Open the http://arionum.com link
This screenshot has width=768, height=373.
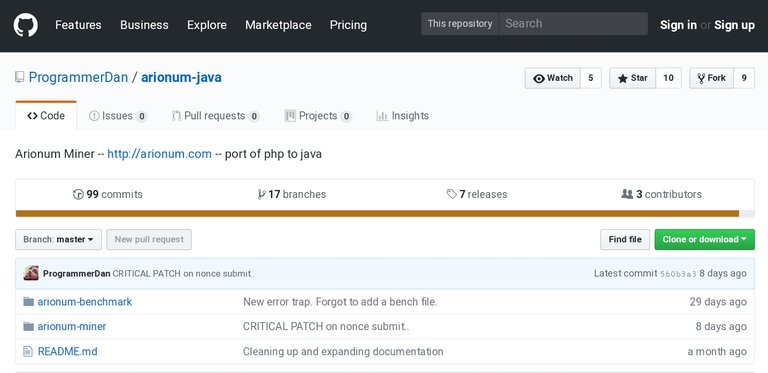pyautogui.click(x=159, y=154)
